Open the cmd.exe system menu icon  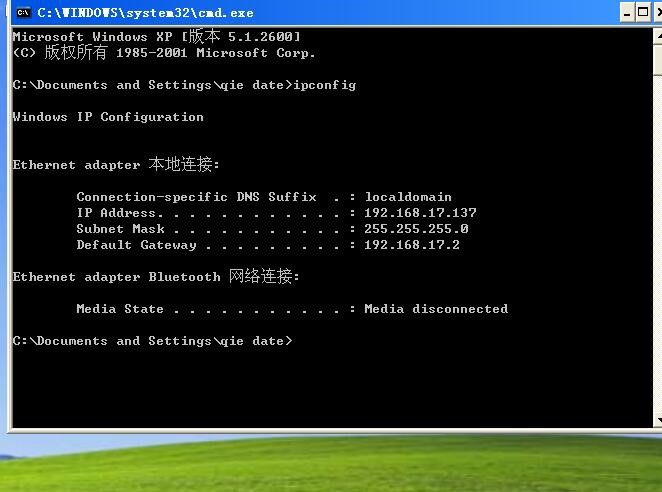point(23,13)
